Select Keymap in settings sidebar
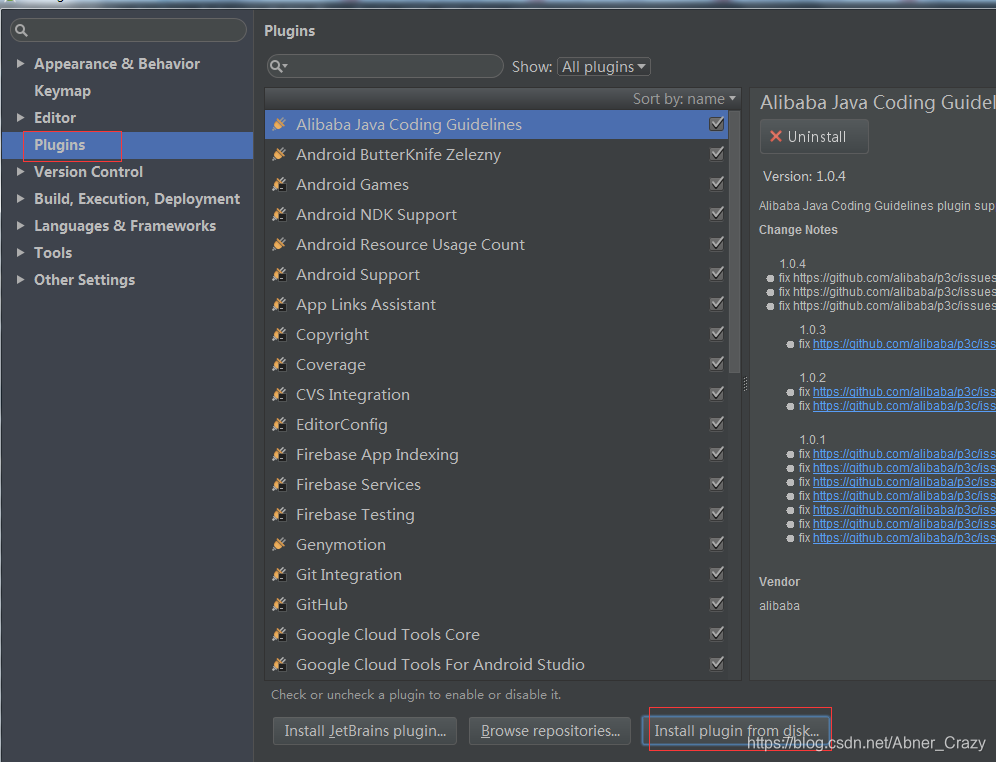 pyautogui.click(x=62, y=91)
